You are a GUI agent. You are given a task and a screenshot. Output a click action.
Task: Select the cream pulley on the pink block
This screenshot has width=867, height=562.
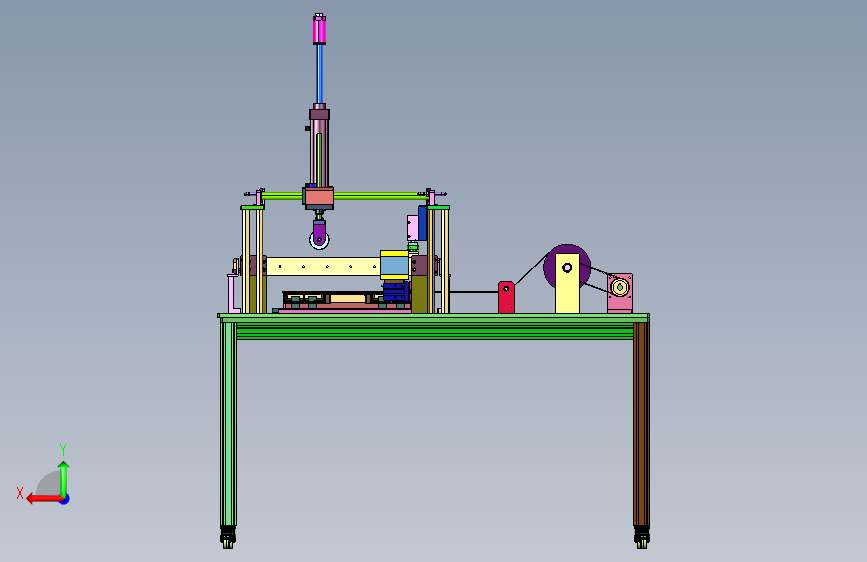pyautogui.click(x=620, y=288)
